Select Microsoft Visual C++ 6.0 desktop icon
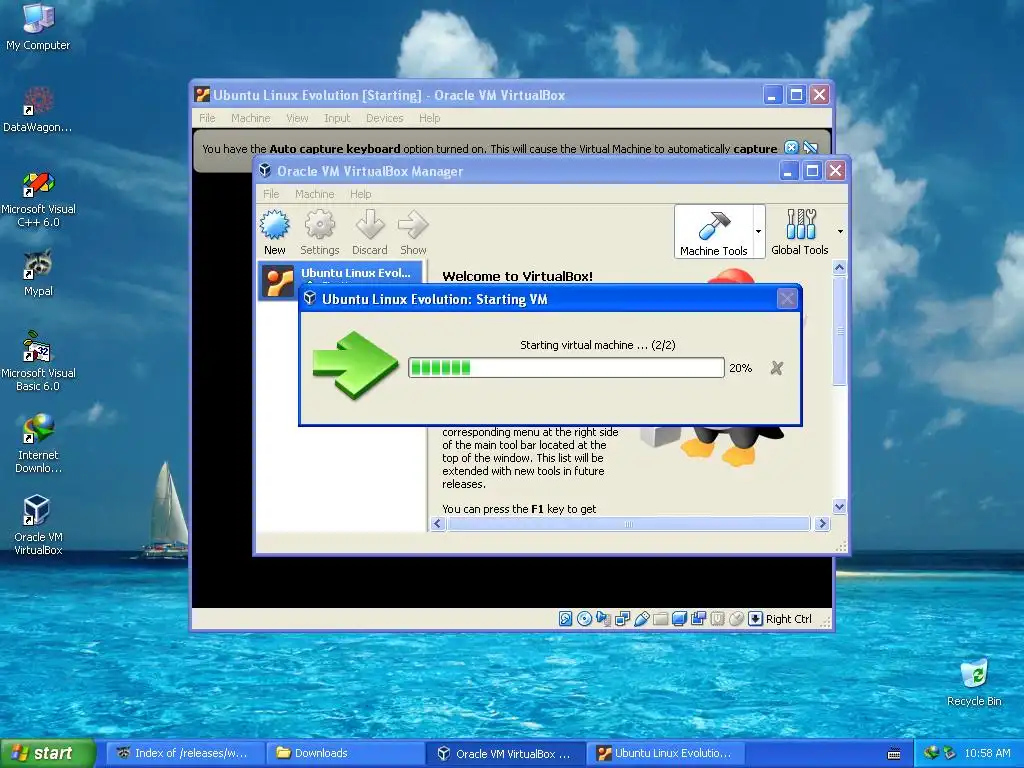 point(38,199)
